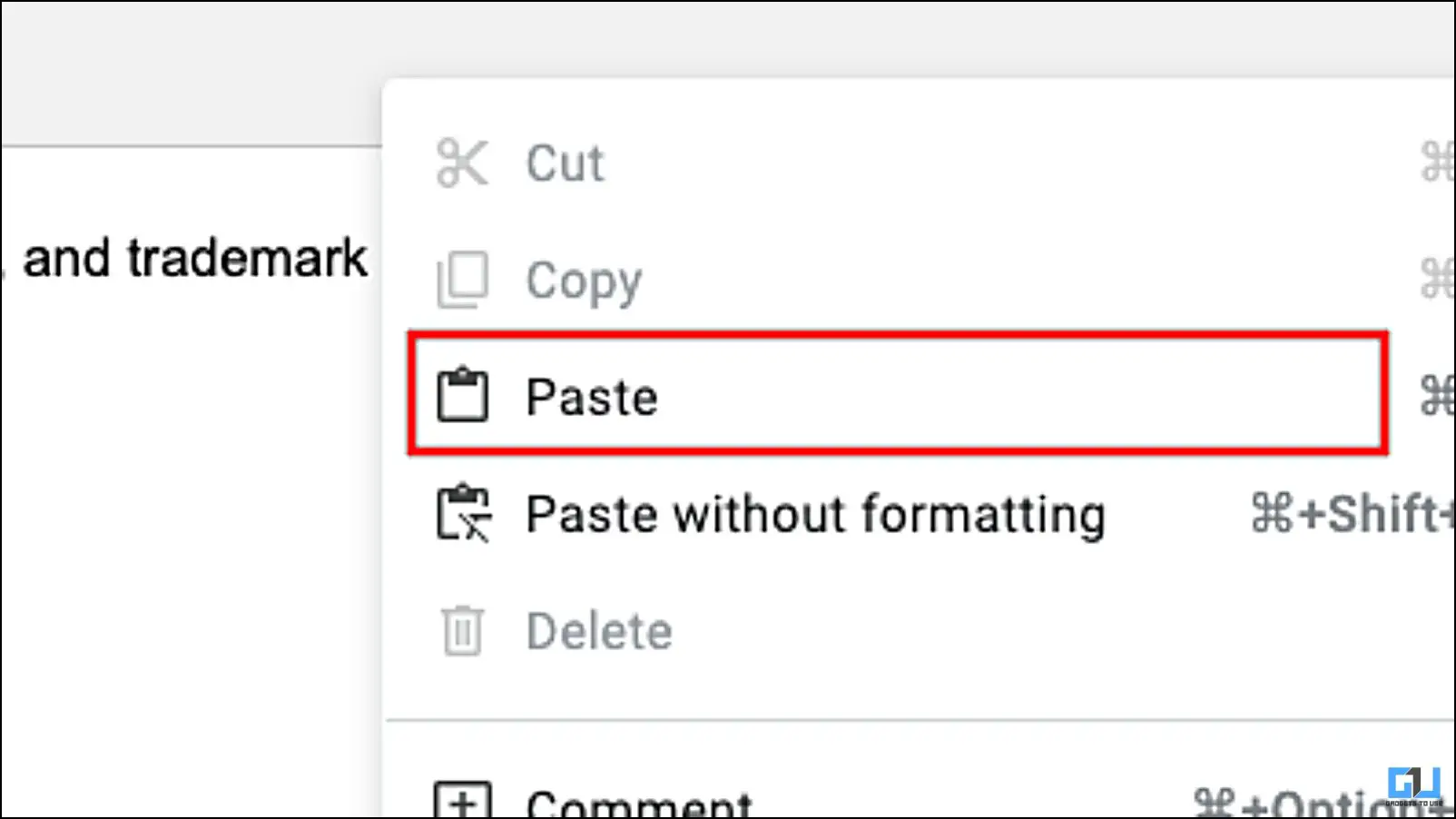
Task: Click the overlapping pages Copy icon
Action: click(462, 280)
